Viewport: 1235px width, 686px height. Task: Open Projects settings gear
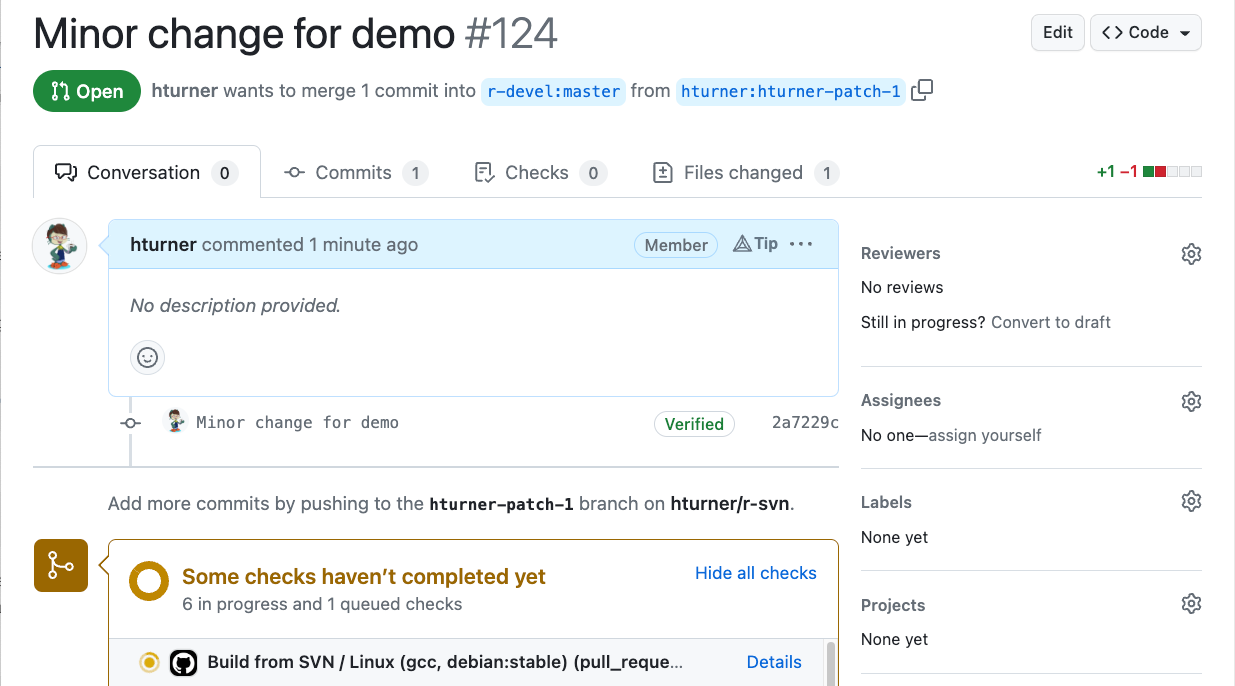(x=1190, y=604)
